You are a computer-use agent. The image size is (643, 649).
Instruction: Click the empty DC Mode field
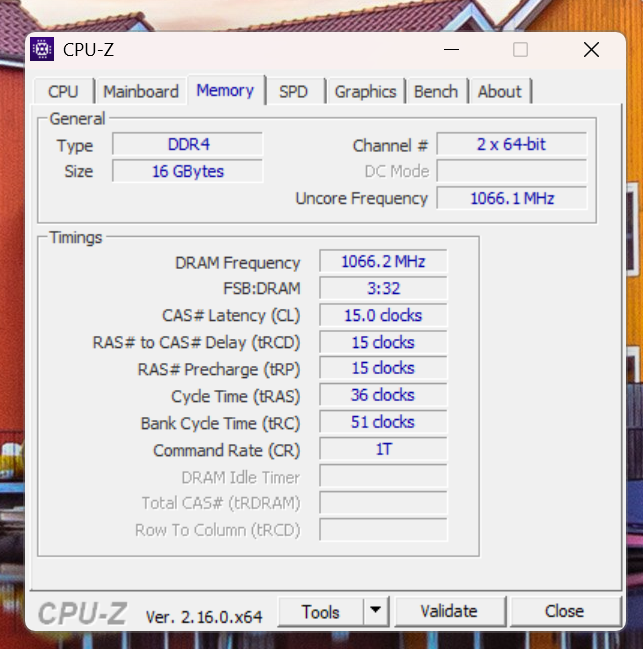pos(512,171)
